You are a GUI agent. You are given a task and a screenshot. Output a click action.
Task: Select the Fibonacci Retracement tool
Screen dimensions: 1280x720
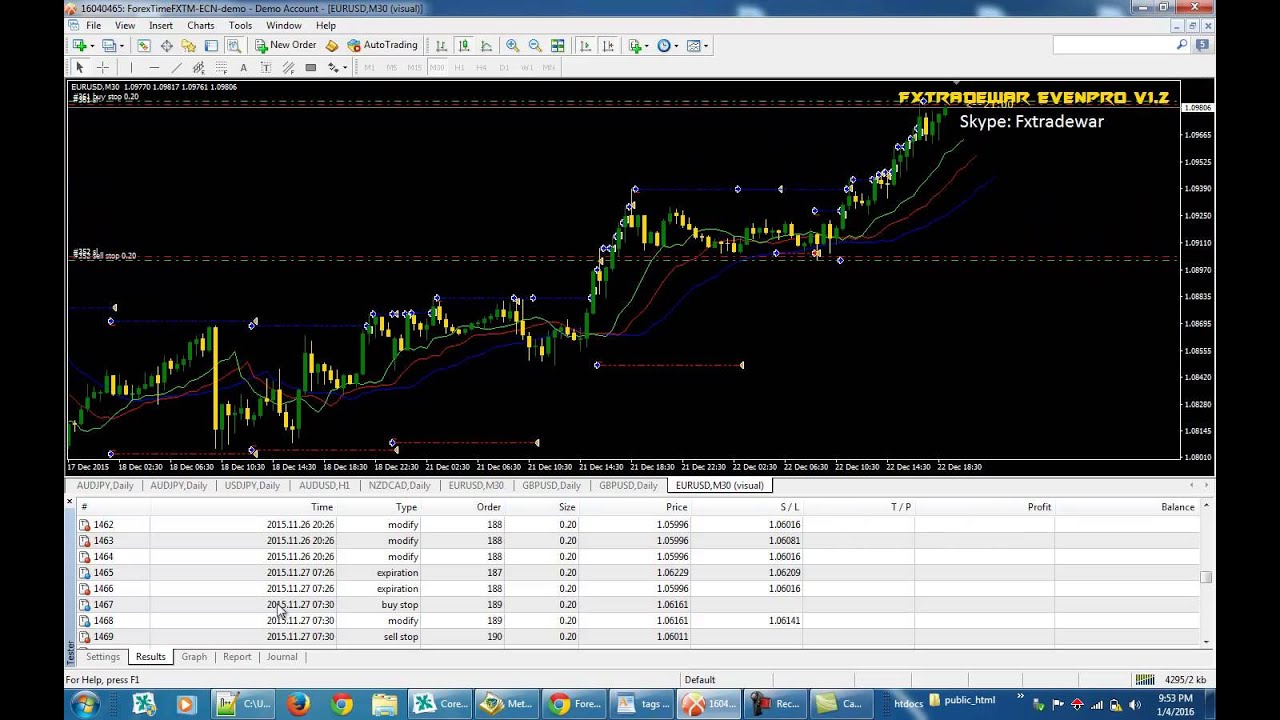220,68
